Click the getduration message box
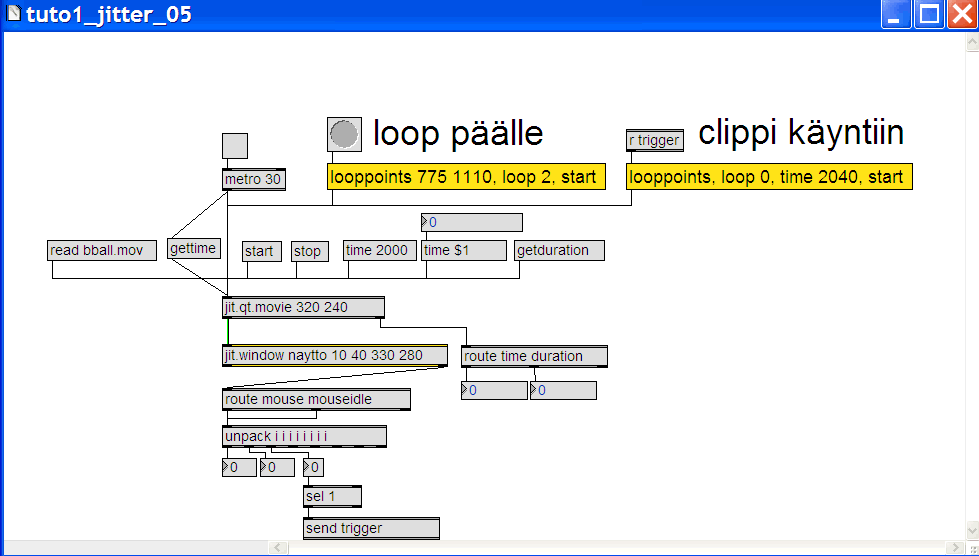This screenshot has width=979, height=556. (559, 251)
